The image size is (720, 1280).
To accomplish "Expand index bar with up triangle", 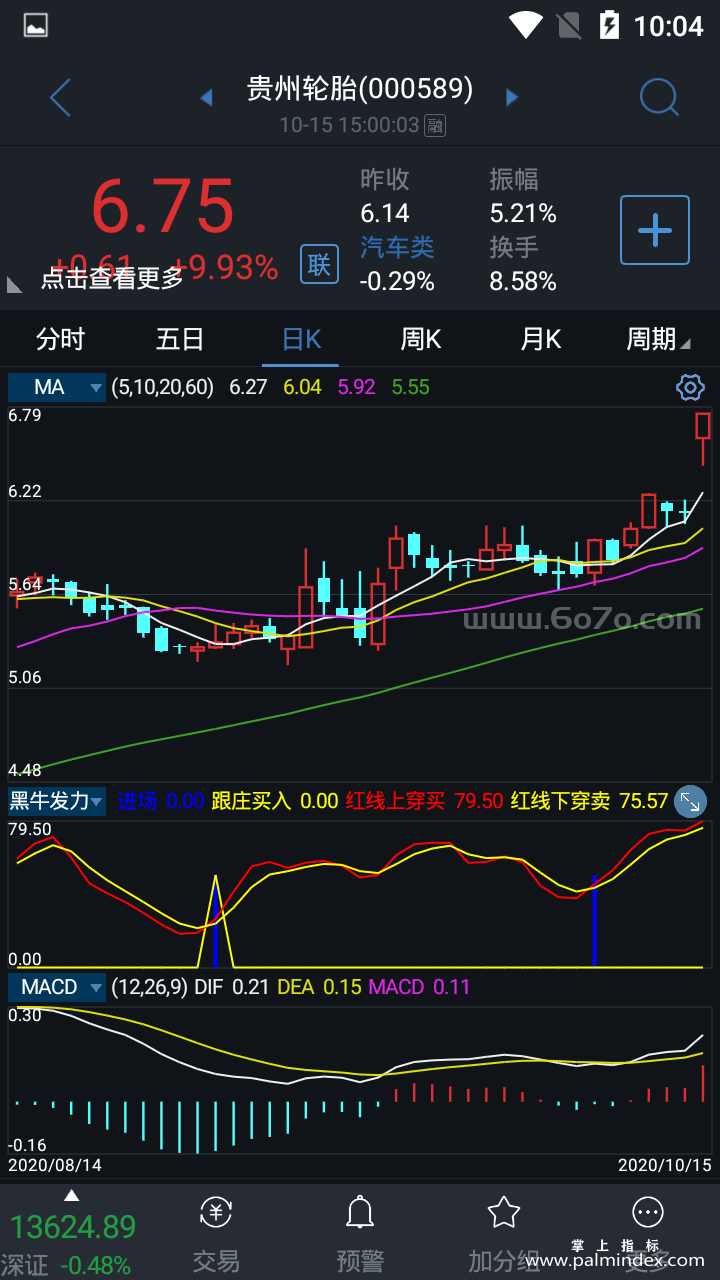I will pyautogui.click(x=71, y=1195).
